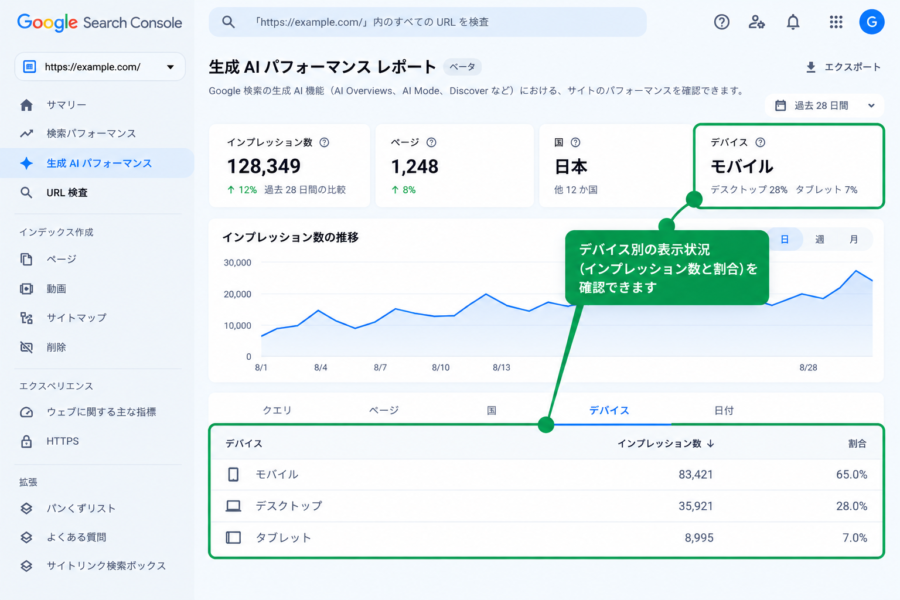Click the help question mark icon in header
The height and width of the screenshot is (600, 900).
pyautogui.click(x=721, y=22)
